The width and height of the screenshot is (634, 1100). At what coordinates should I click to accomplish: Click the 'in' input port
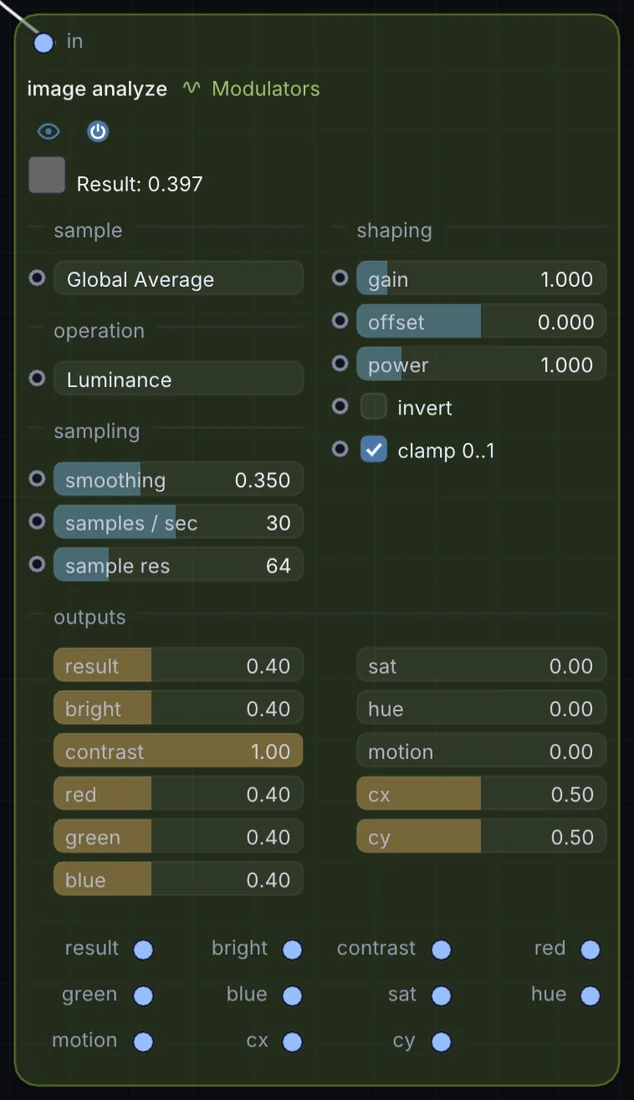click(x=43, y=43)
